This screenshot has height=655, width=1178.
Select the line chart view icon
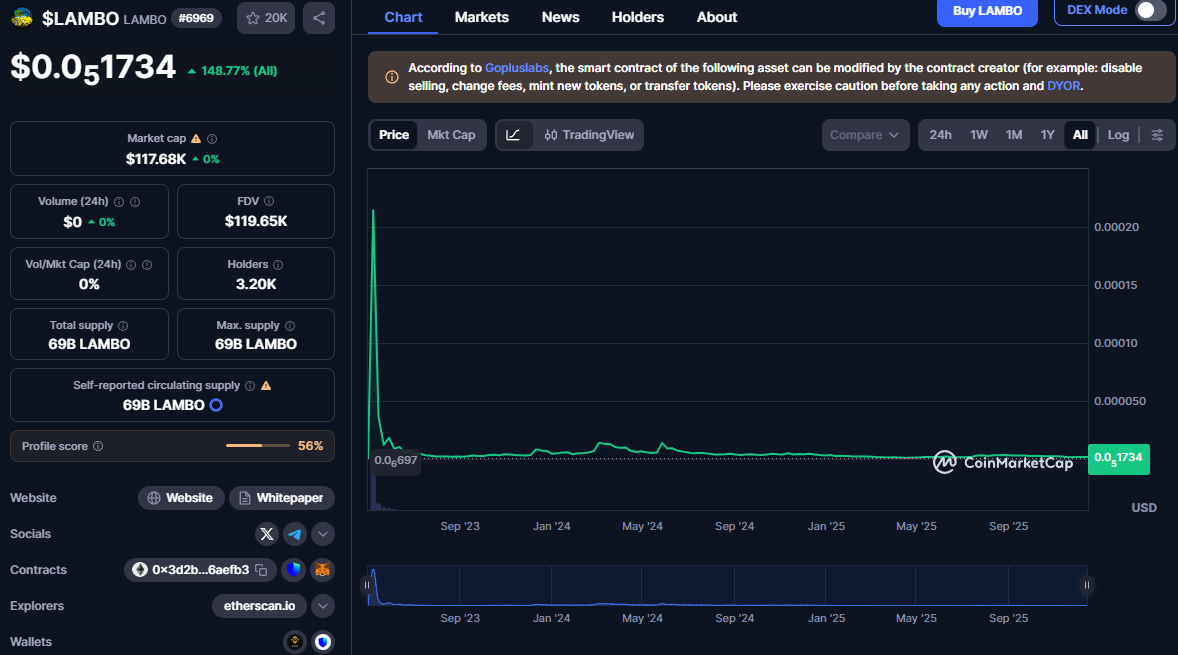(x=513, y=135)
